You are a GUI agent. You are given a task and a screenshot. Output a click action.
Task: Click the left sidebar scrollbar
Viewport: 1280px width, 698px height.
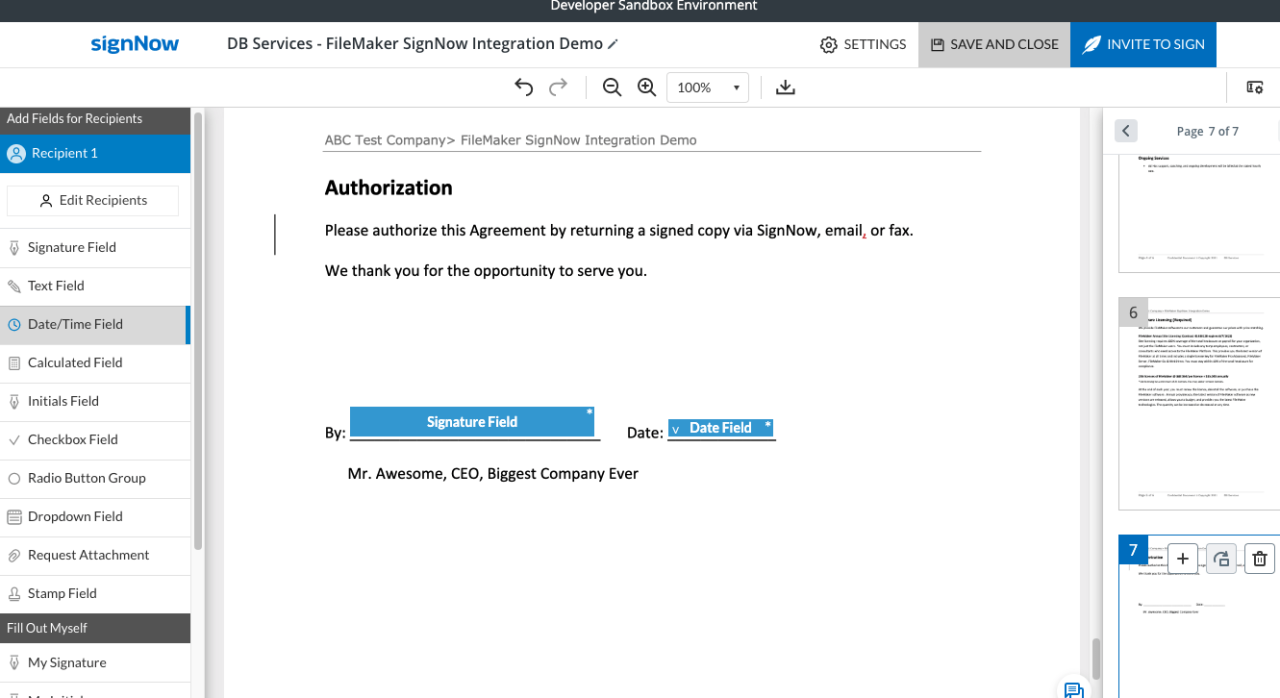198,330
